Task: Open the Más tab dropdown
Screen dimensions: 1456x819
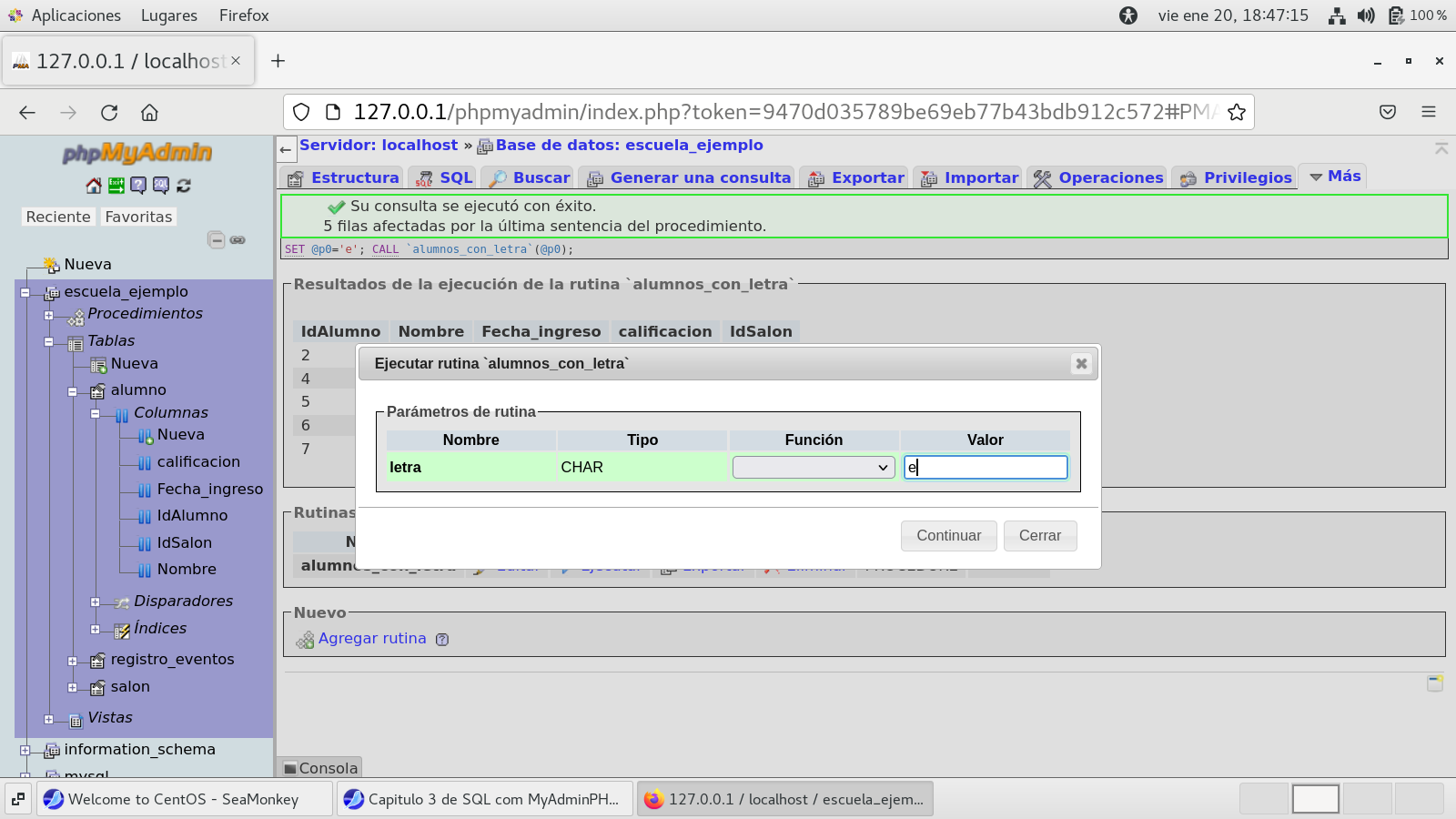Action: pos(1335,177)
